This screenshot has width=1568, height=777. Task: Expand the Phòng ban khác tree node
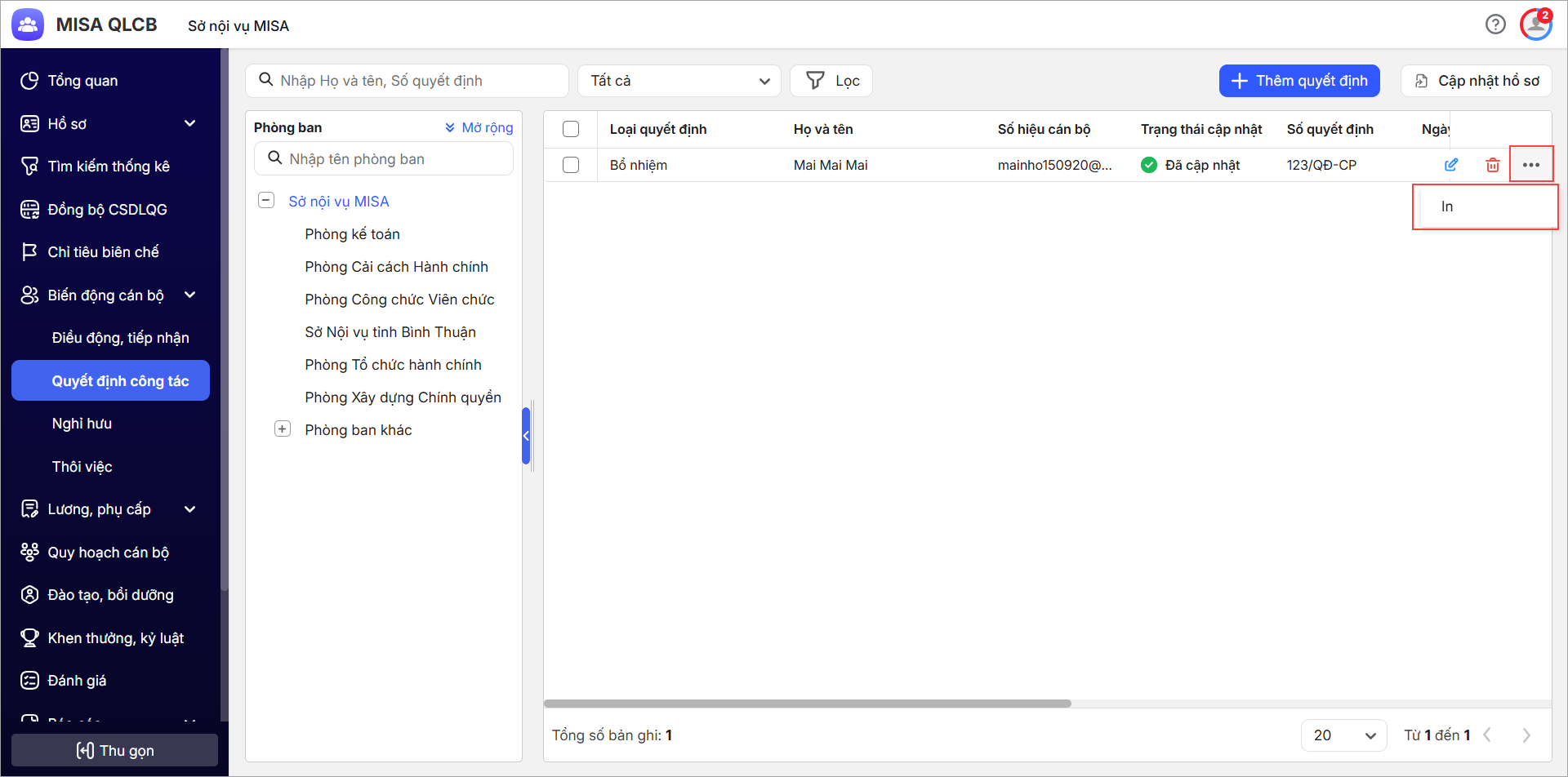283,429
